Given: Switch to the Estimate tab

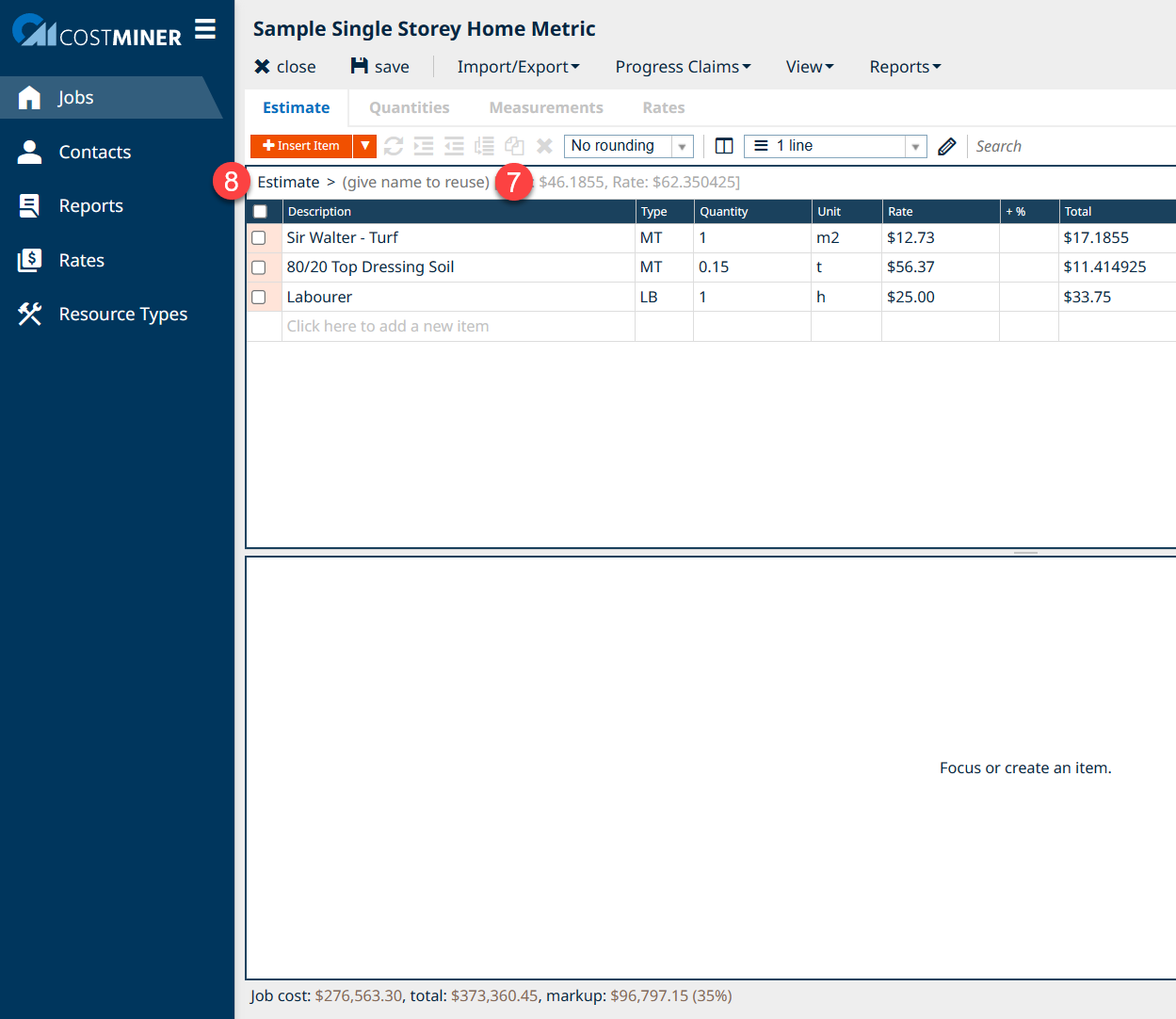Looking at the screenshot, I should point(297,107).
